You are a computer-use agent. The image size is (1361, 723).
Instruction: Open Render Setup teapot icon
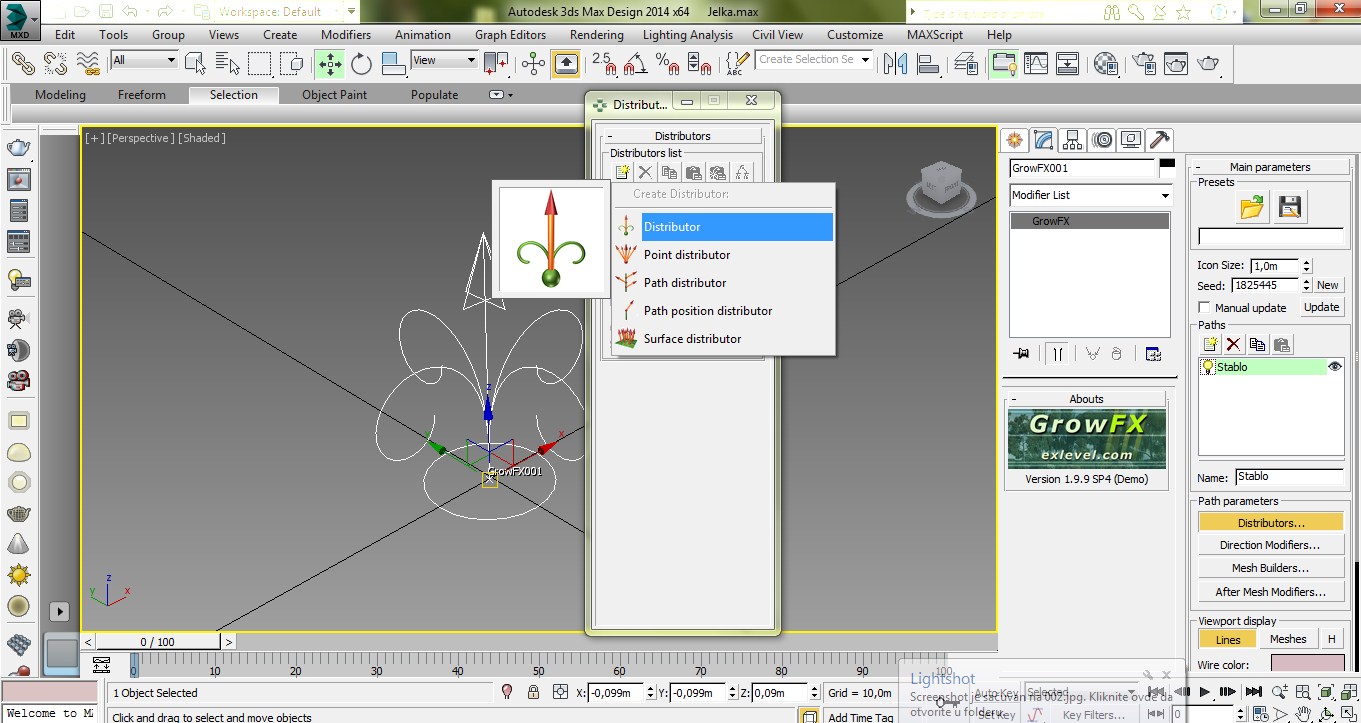tap(1143, 64)
